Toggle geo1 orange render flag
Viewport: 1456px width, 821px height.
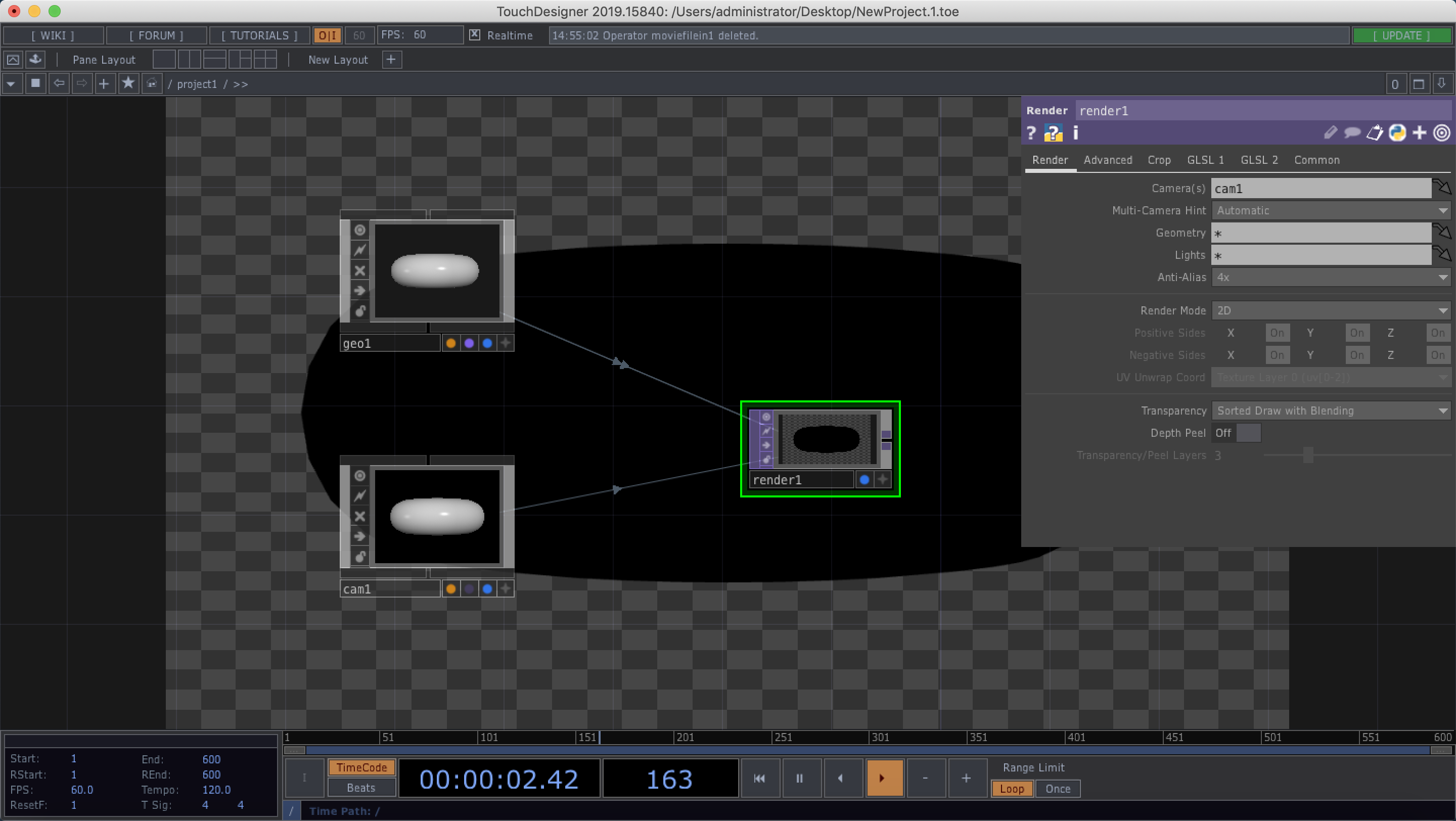(x=450, y=343)
